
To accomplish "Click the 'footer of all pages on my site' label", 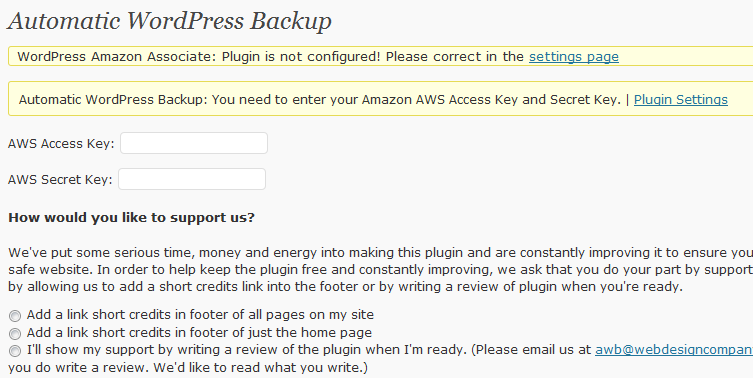I will [x=200, y=315].
